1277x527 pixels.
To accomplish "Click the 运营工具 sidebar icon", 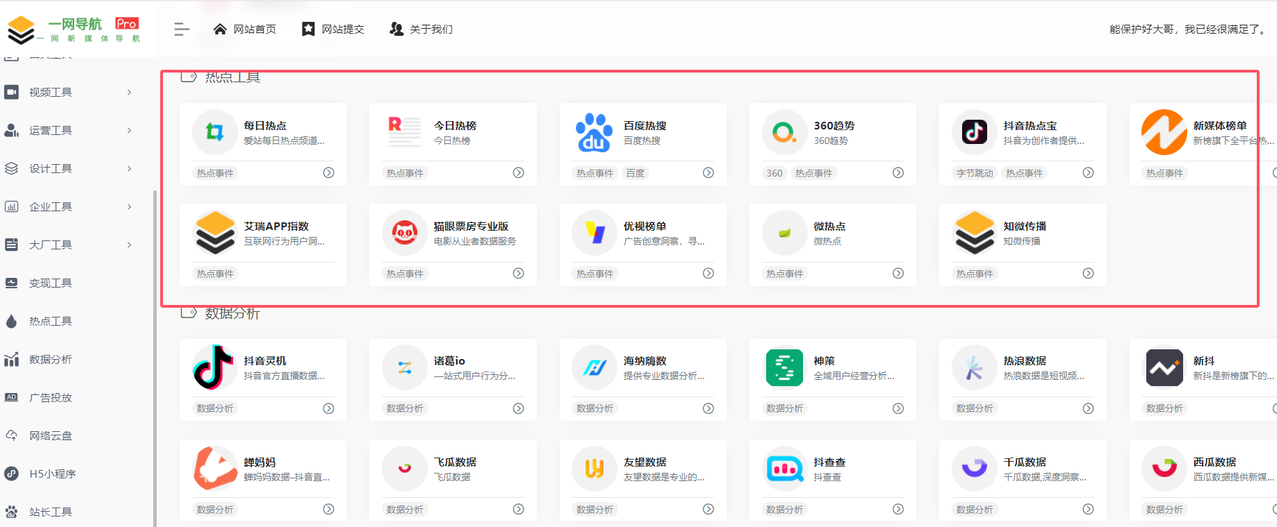I will pyautogui.click(x=12, y=130).
